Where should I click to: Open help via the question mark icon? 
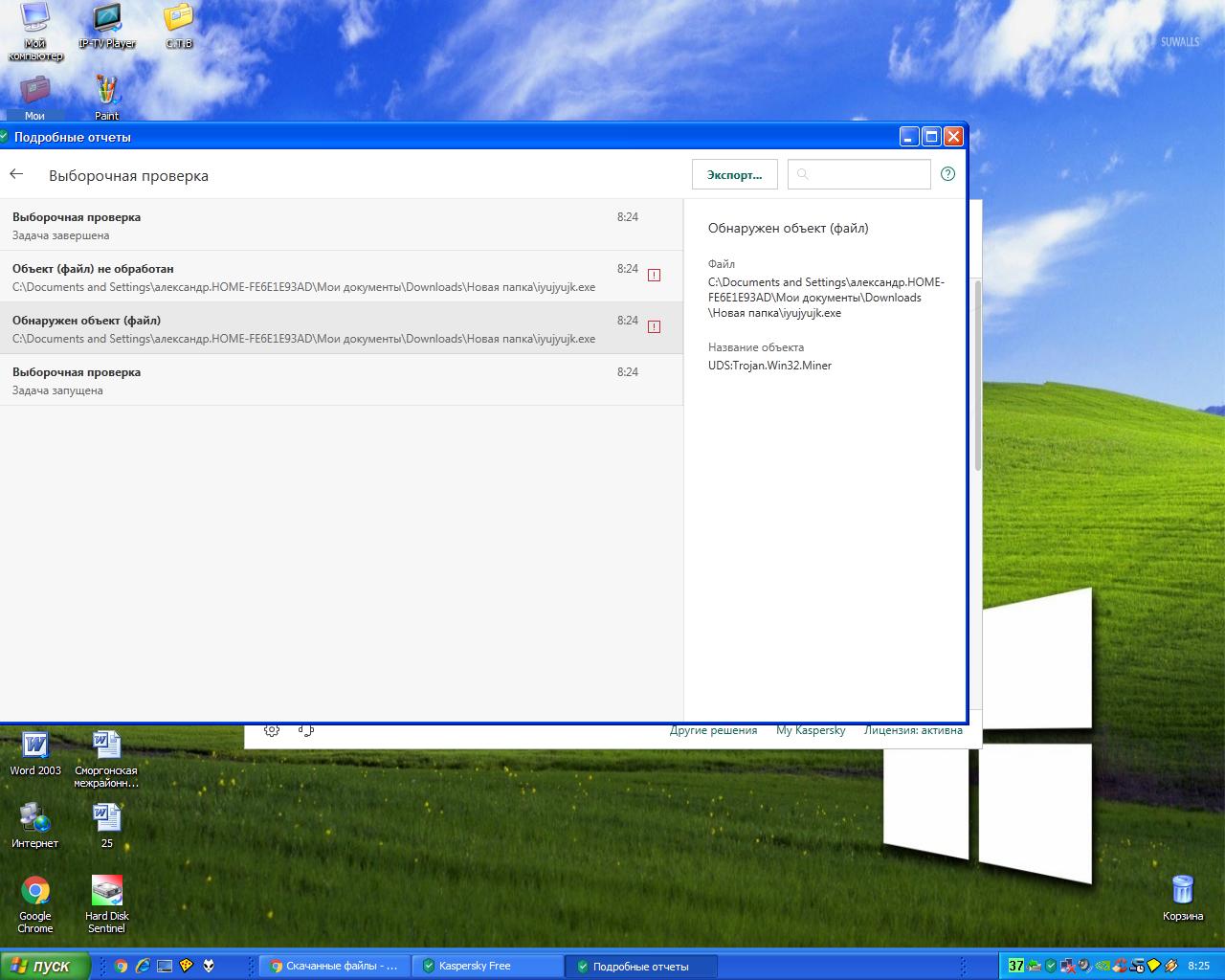[x=947, y=174]
